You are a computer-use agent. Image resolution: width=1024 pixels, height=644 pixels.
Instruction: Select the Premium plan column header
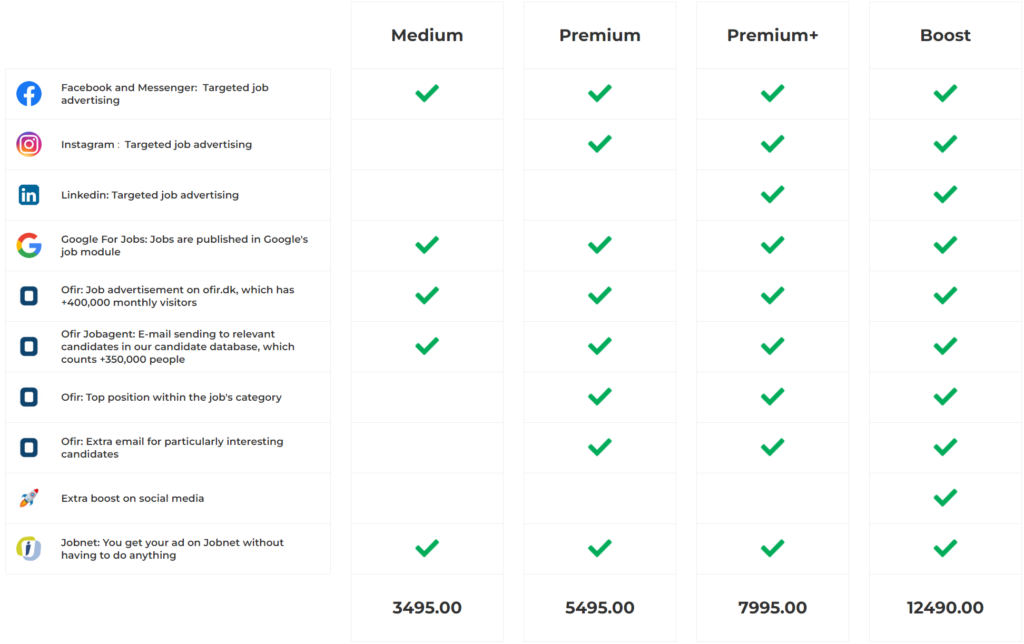point(600,36)
